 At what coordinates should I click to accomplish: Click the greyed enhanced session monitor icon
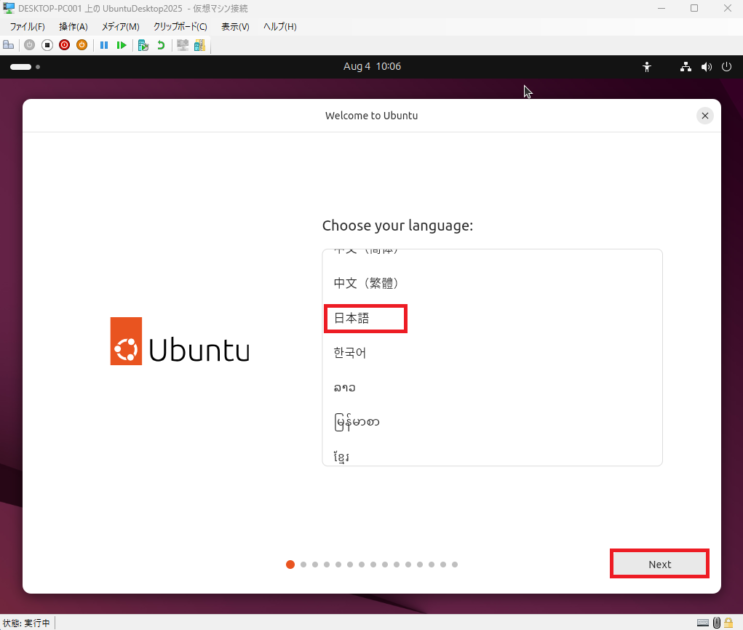(x=182, y=45)
